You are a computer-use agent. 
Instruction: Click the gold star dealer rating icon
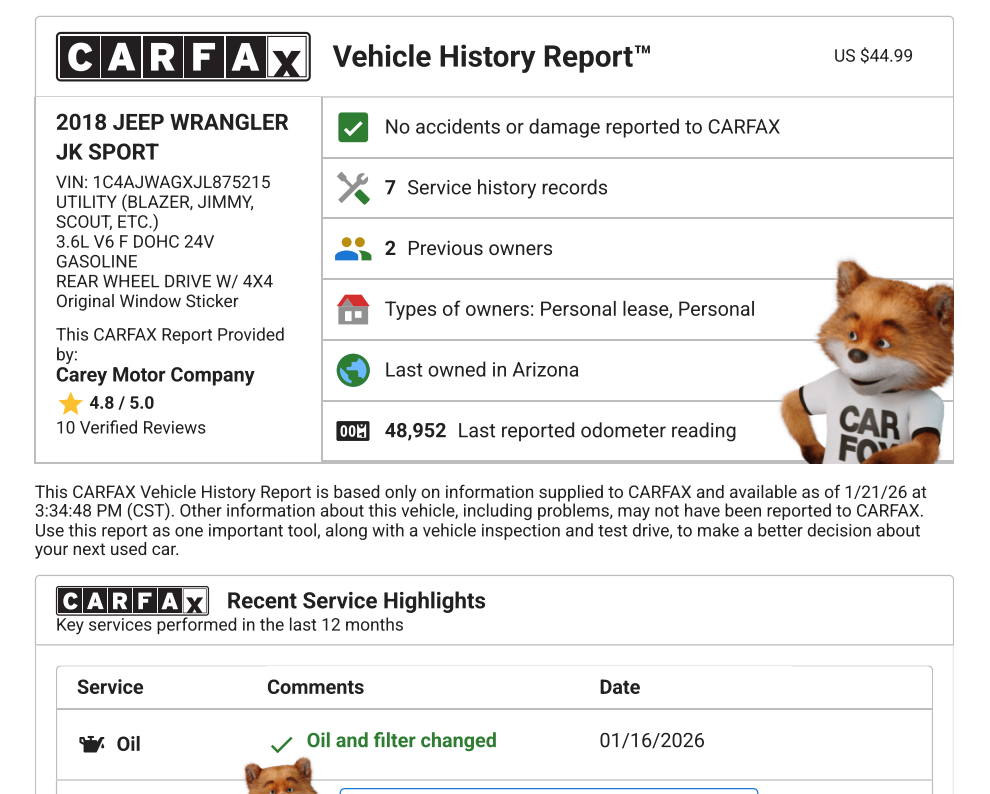(x=70, y=404)
